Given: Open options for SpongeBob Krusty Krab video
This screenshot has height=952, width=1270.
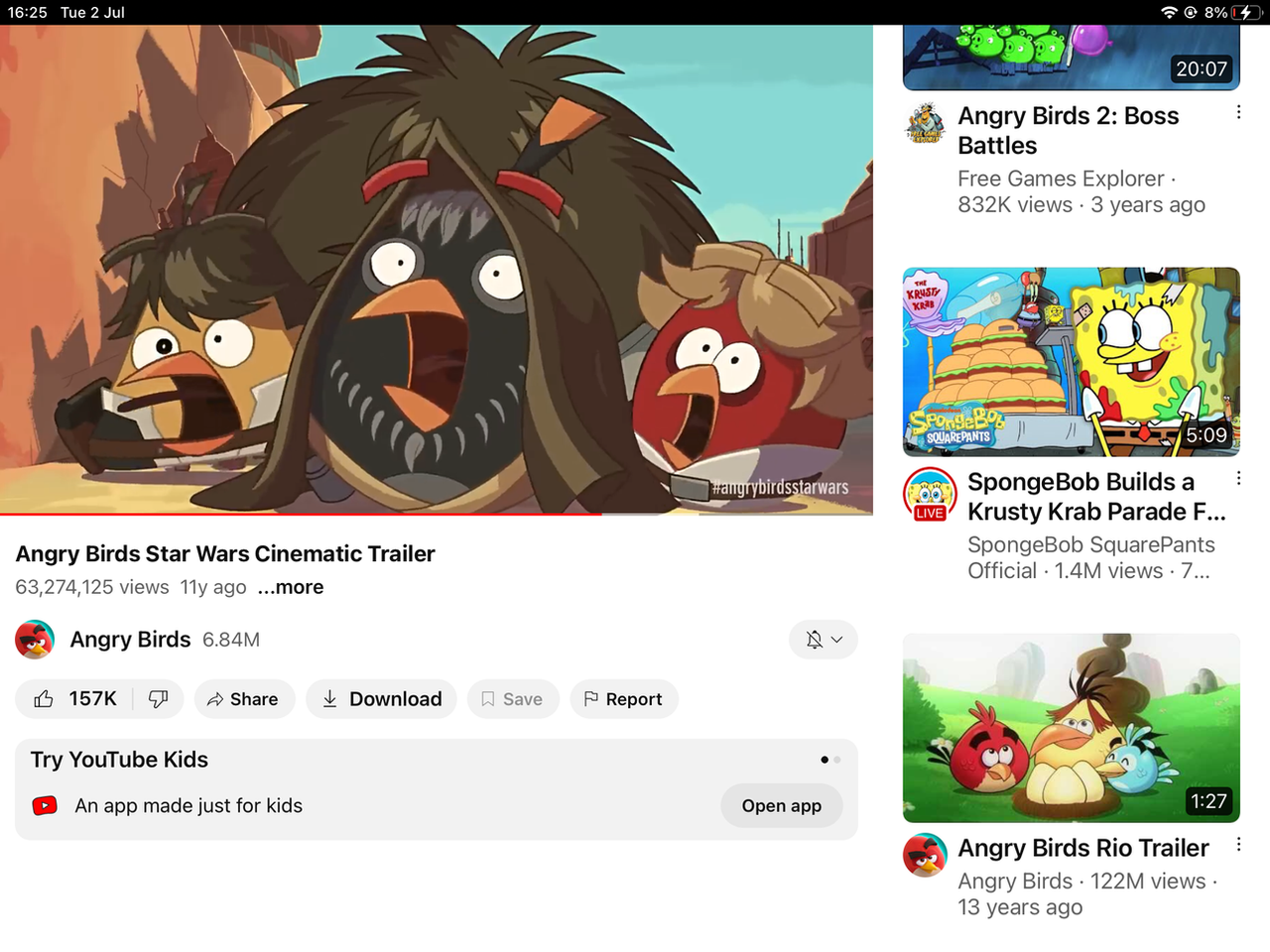Looking at the screenshot, I should [1238, 479].
